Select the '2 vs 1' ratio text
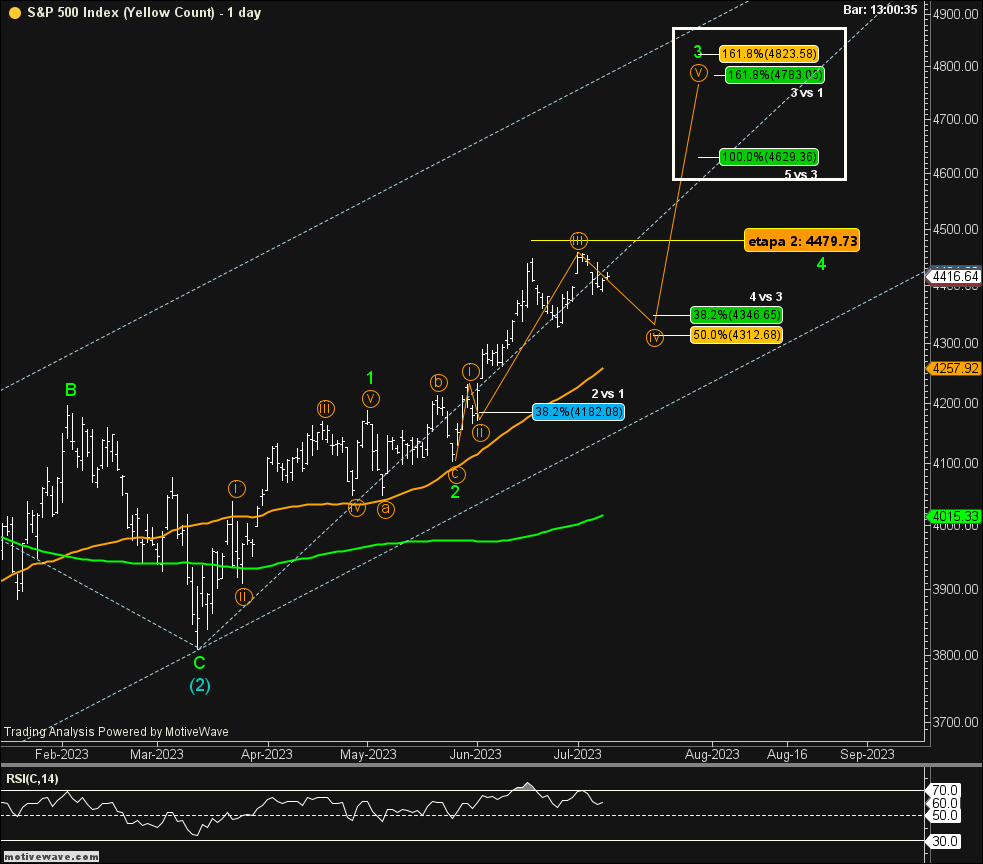The image size is (983, 864). pos(607,394)
